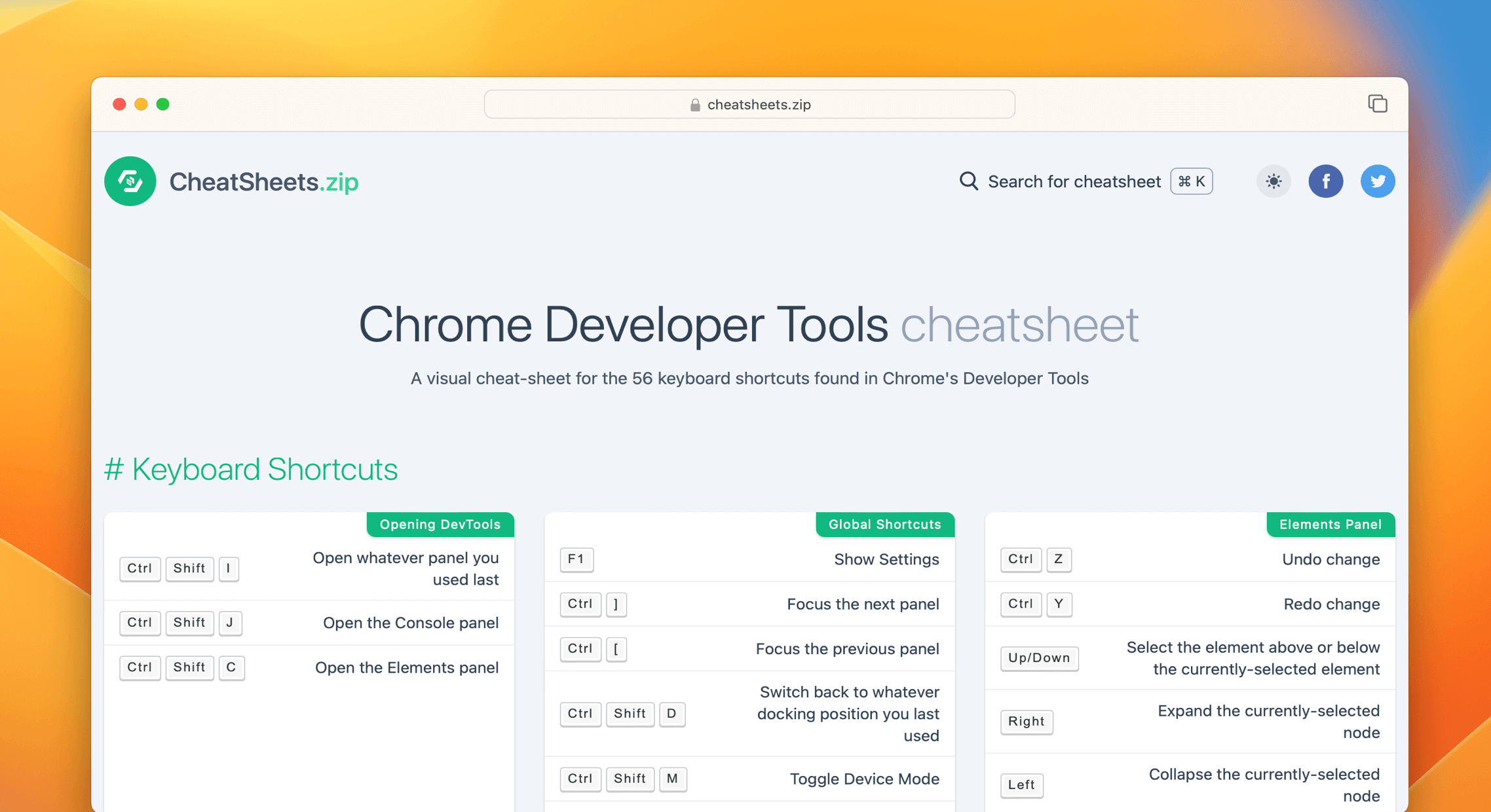Image resolution: width=1491 pixels, height=812 pixels.
Task: Select the Opening DevTools label tab
Action: [x=440, y=525]
